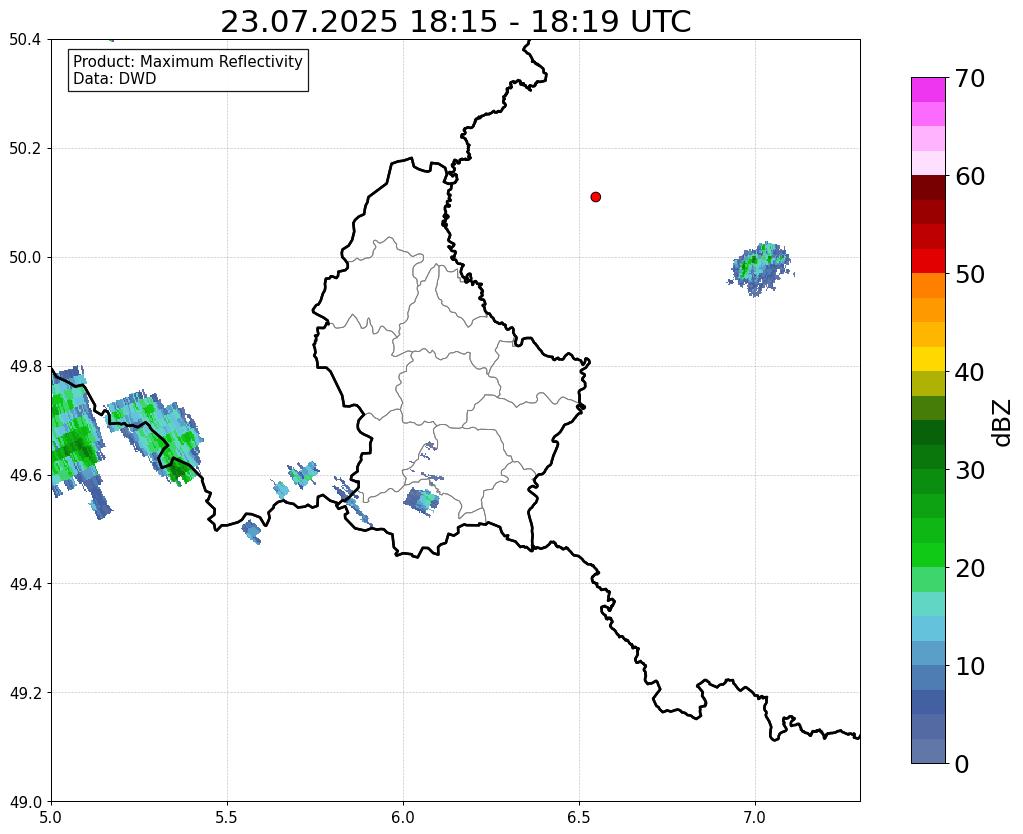Pick the magenta swatch at colorbar top
The height and width of the screenshot is (834, 1023).
[x=928, y=90]
